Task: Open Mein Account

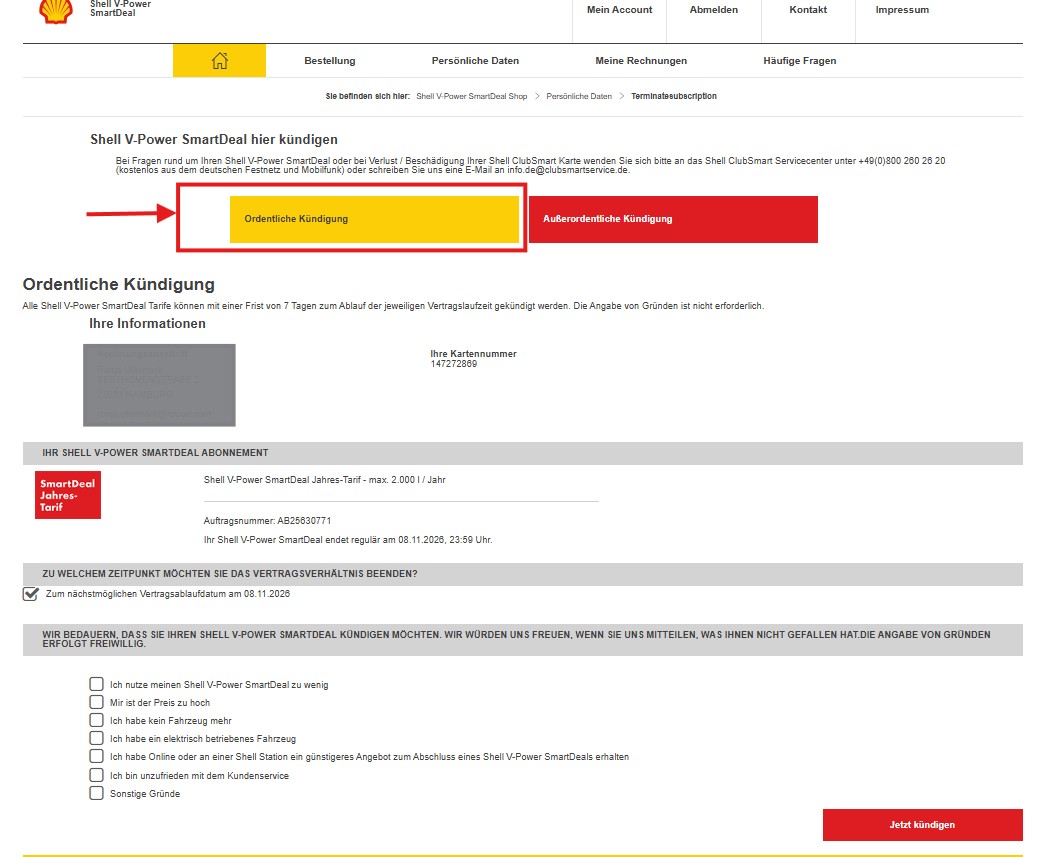Action: coord(619,10)
